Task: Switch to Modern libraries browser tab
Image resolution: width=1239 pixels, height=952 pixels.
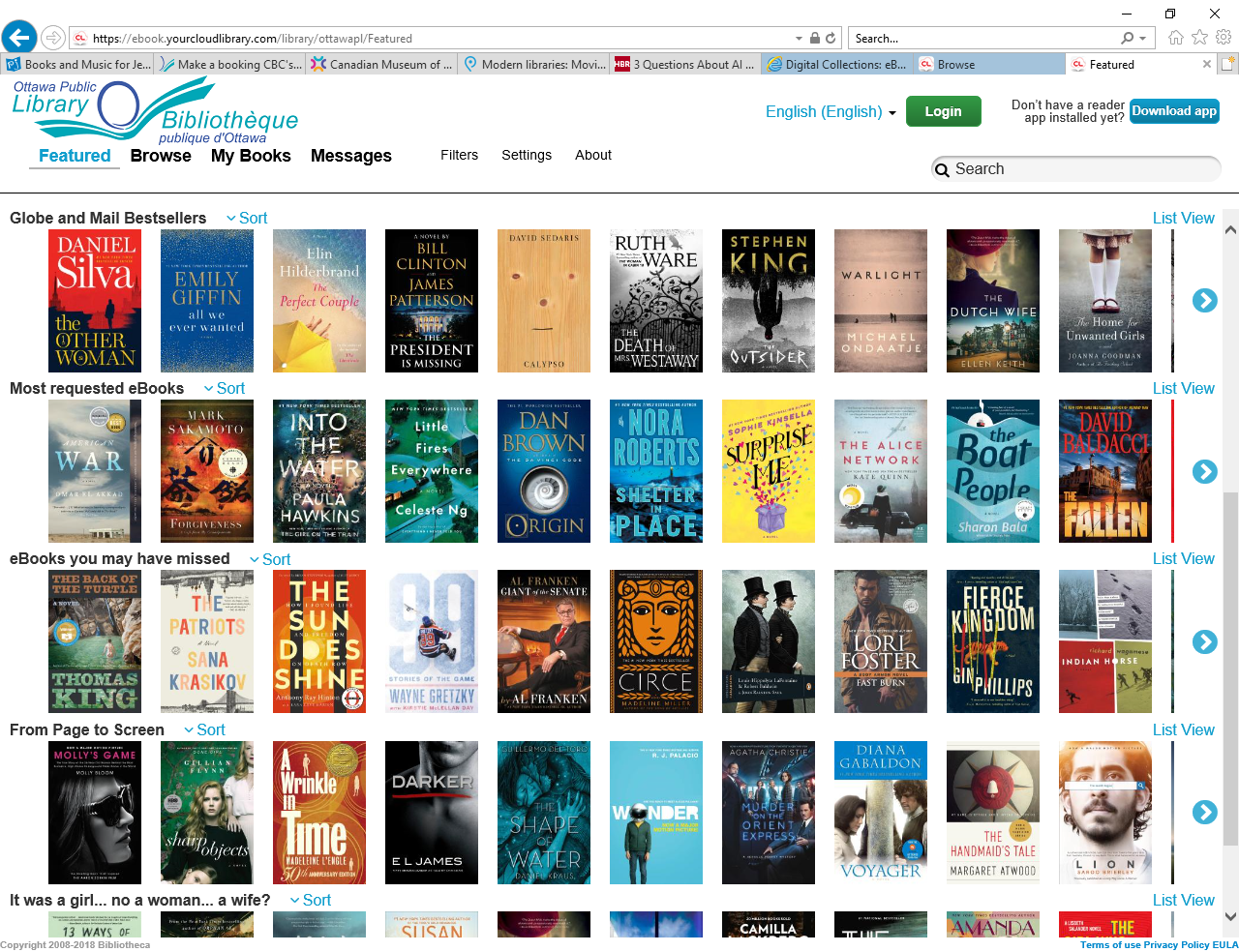Action: 534,65
